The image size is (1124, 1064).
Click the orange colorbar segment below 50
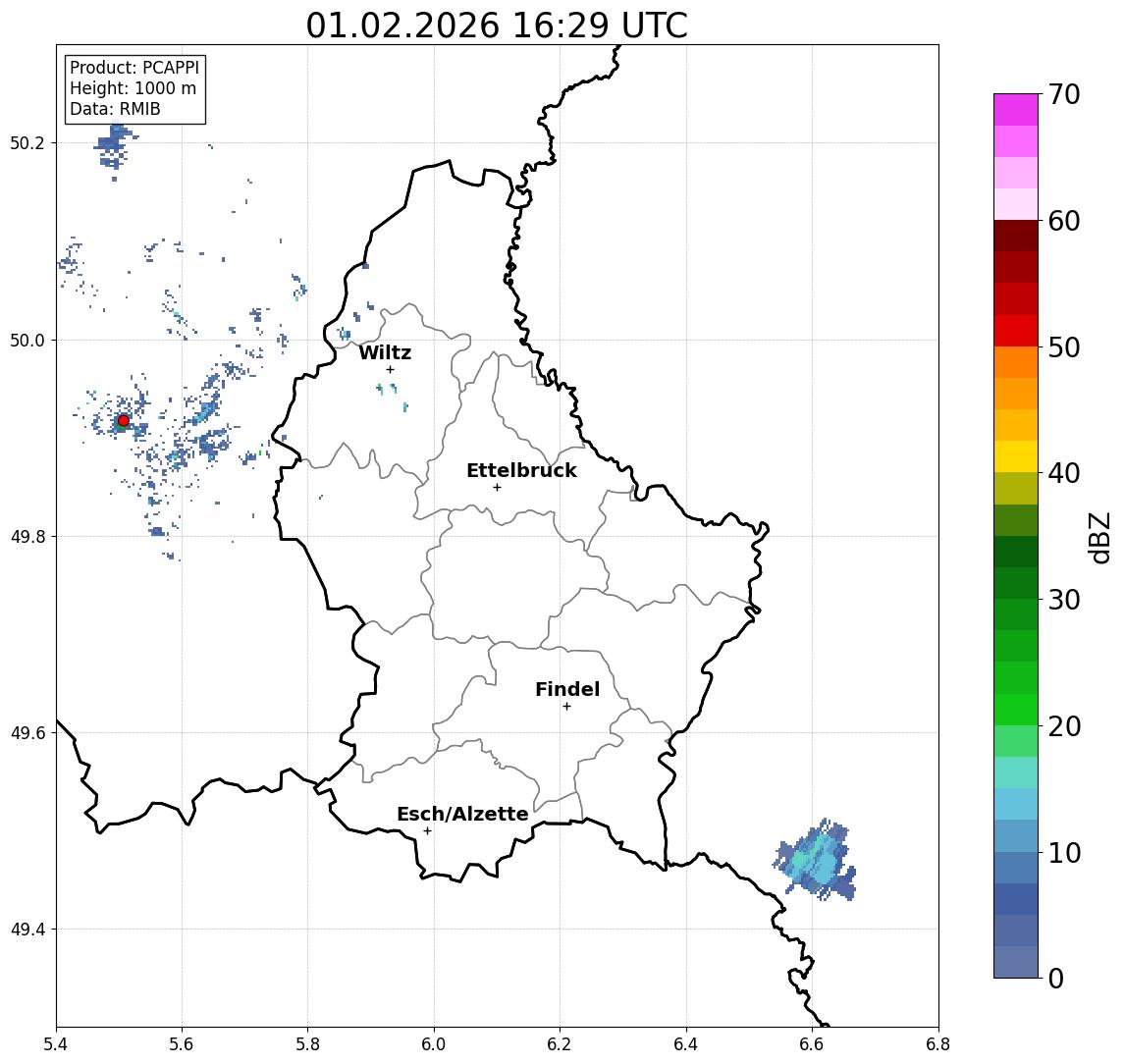(1016, 362)
